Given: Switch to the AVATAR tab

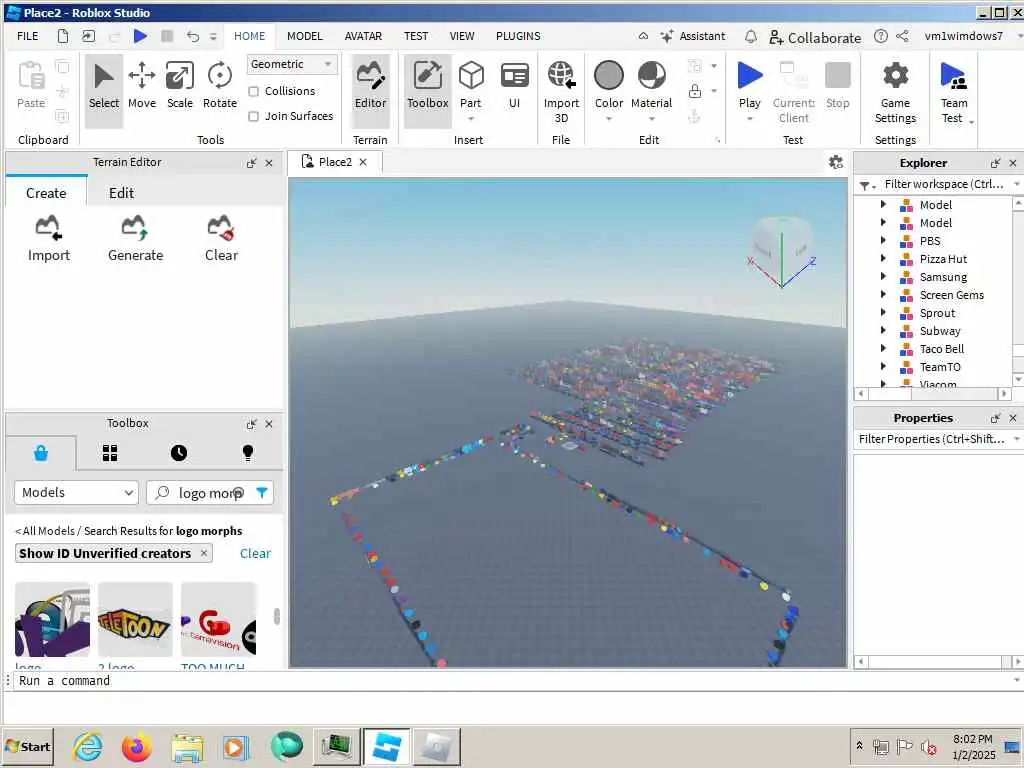Looking at the screenshot, I should coord(363,36).
